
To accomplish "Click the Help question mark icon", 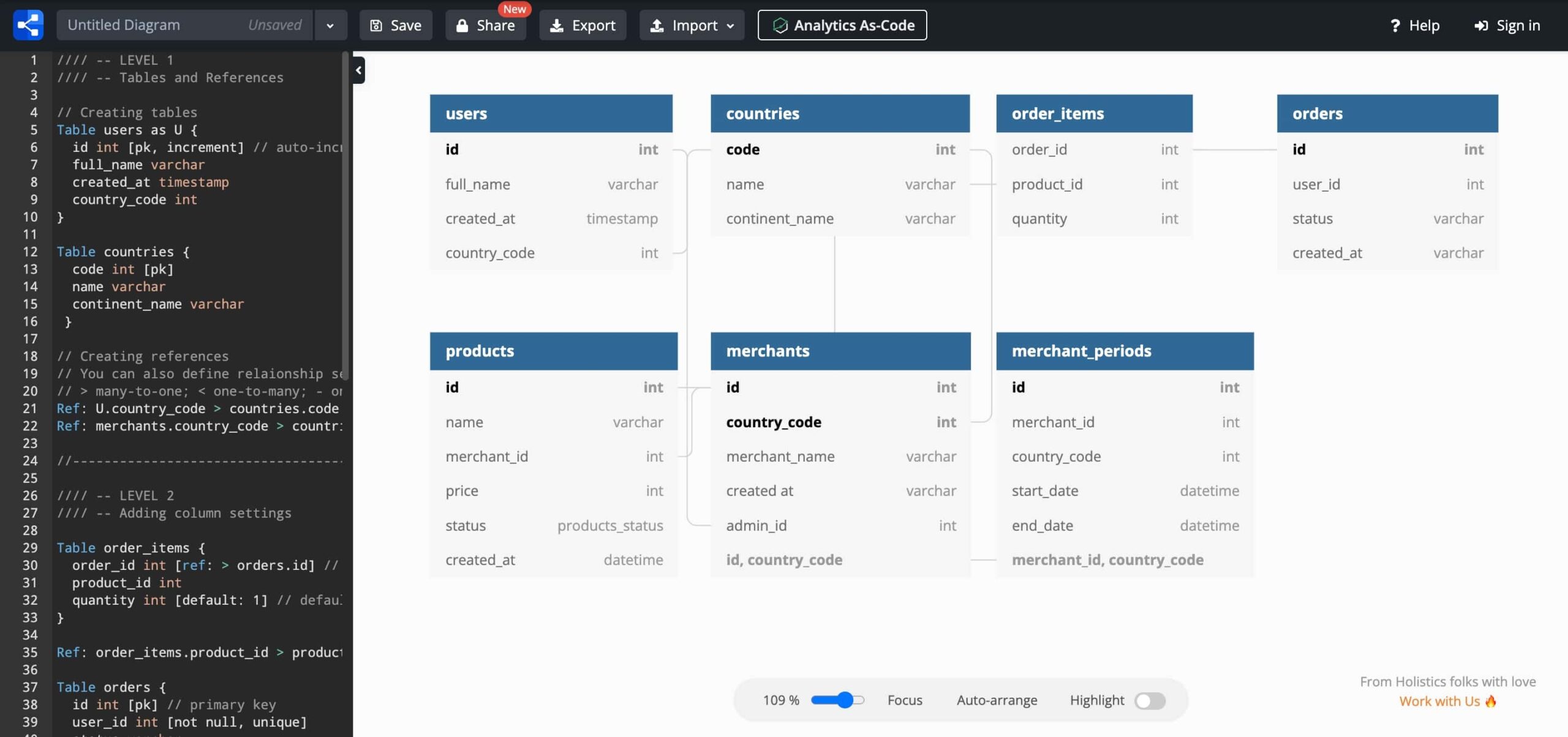I will coord(1395,26).
